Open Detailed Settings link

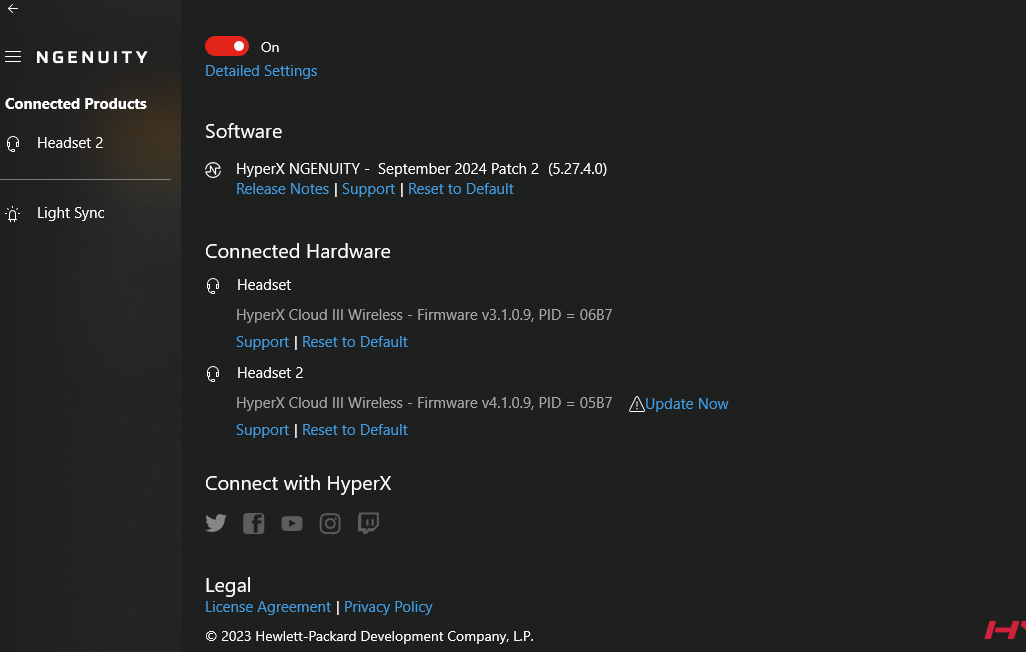click(261, 71)
